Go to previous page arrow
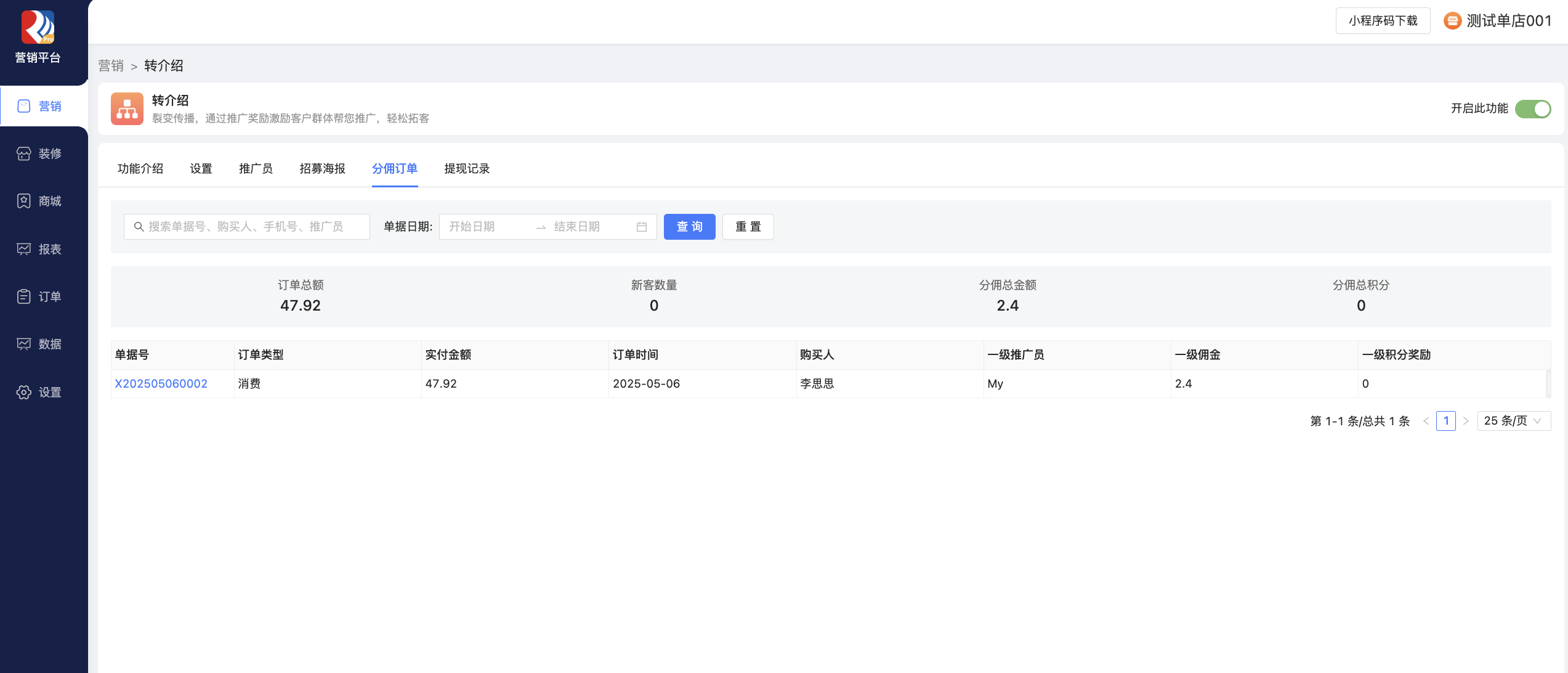This screenshot has height=673, width=1568. 1426,421
